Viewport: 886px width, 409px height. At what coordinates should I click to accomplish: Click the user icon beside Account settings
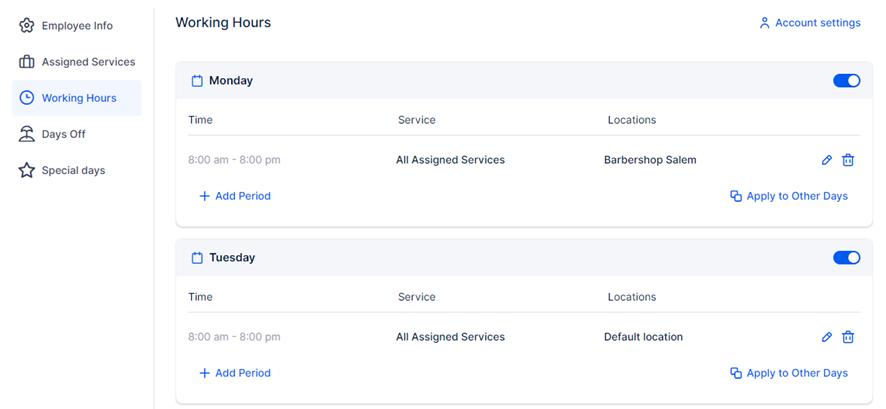[x=765, y=22]
